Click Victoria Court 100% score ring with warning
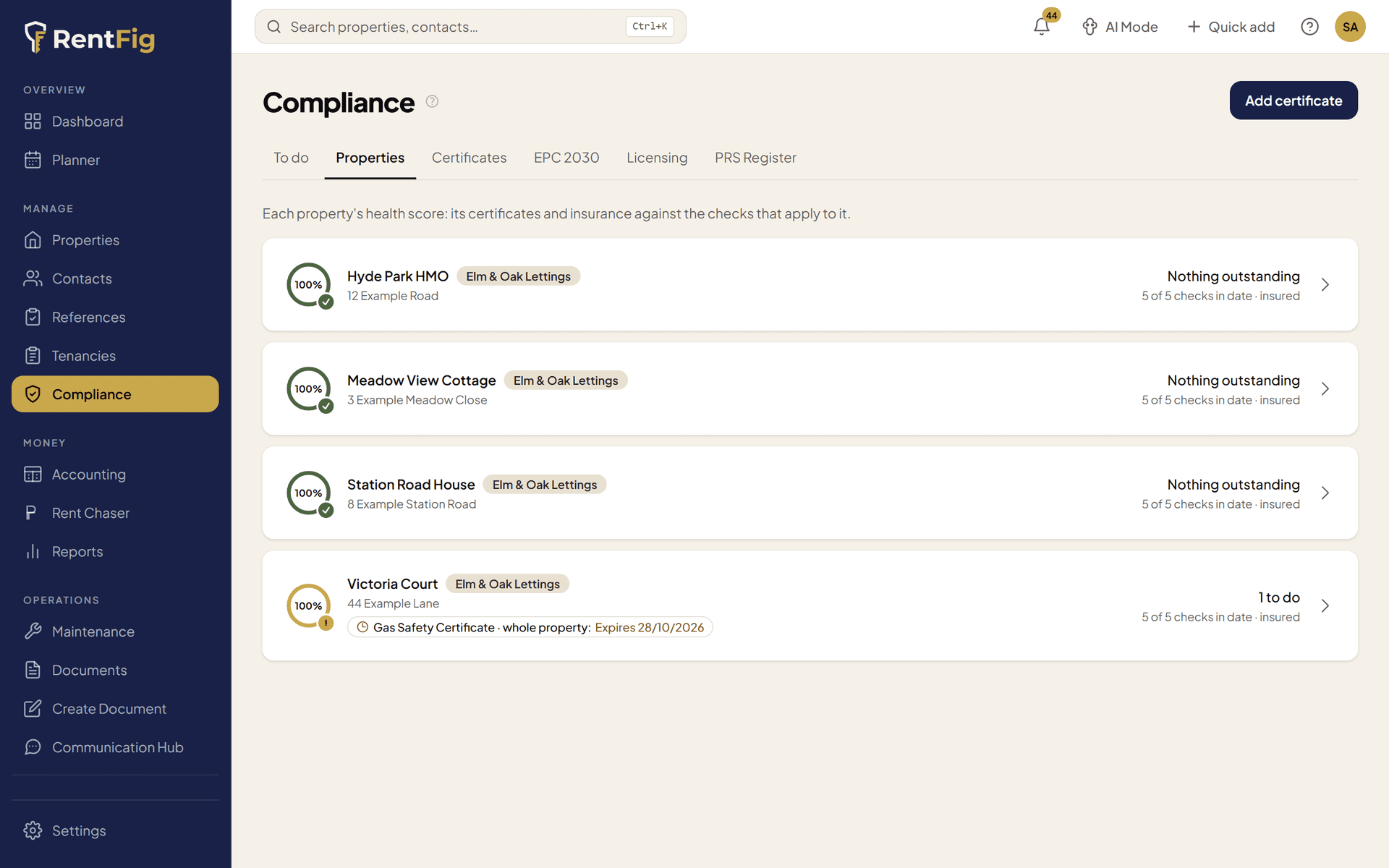The width and height of the screenshot is (1389, 868). [309, 606]
